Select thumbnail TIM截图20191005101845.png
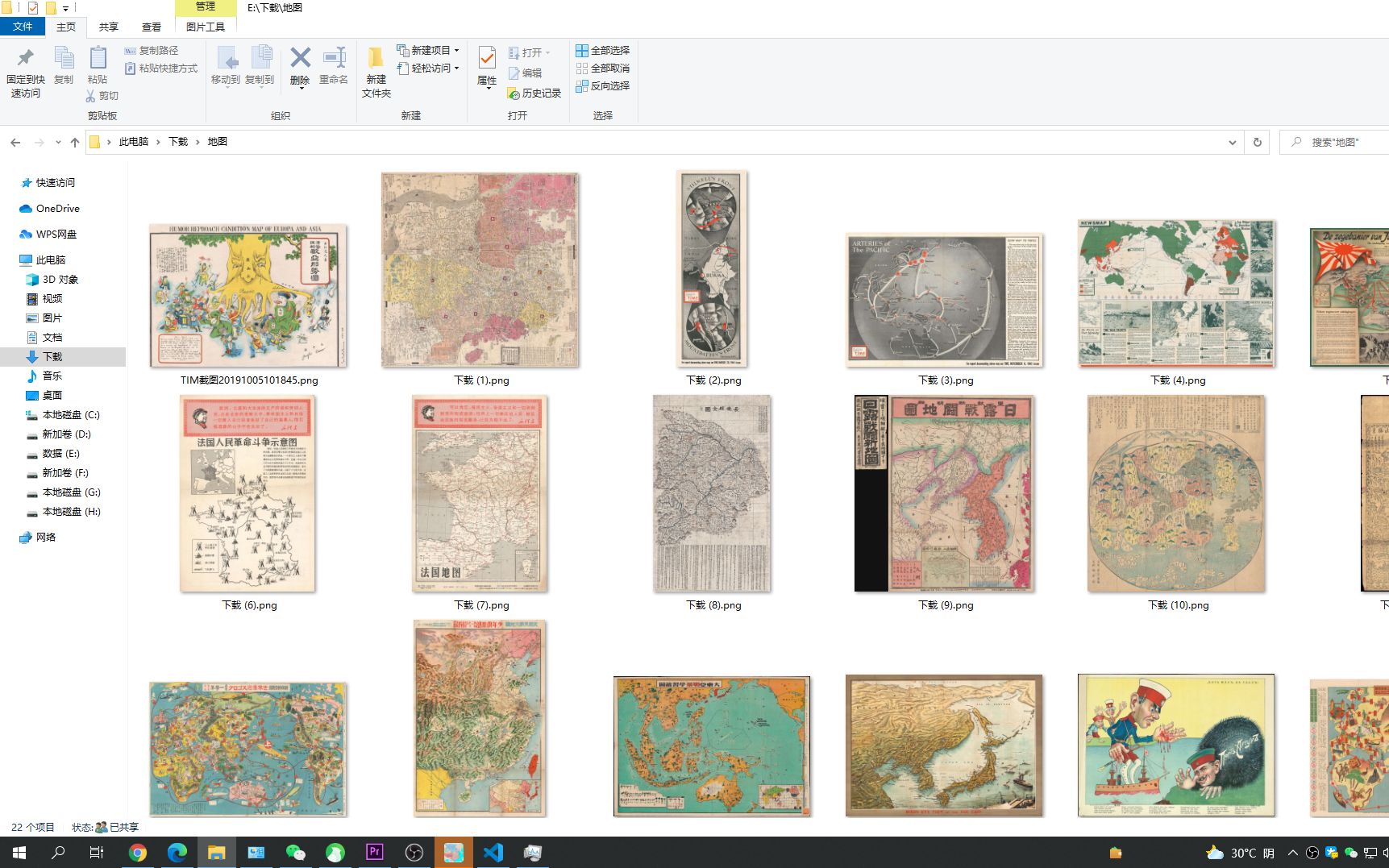 click(x=248, y=296)
